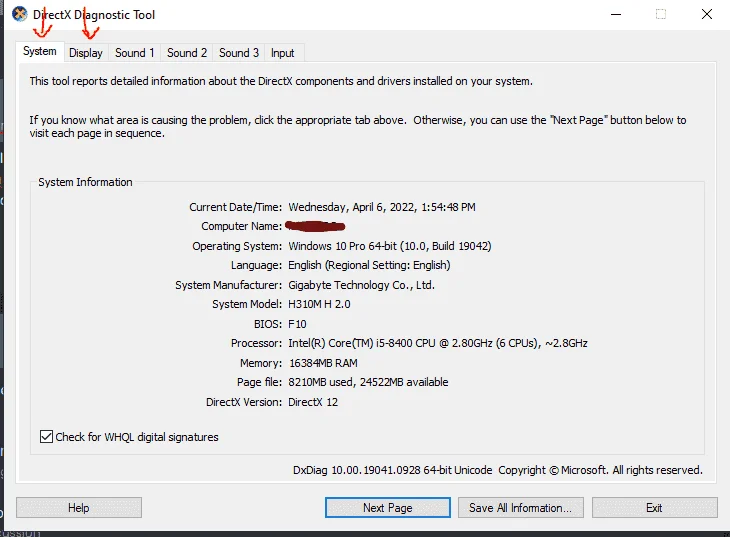
Task: Click the page file 8210MB used value
Action: 368,382
